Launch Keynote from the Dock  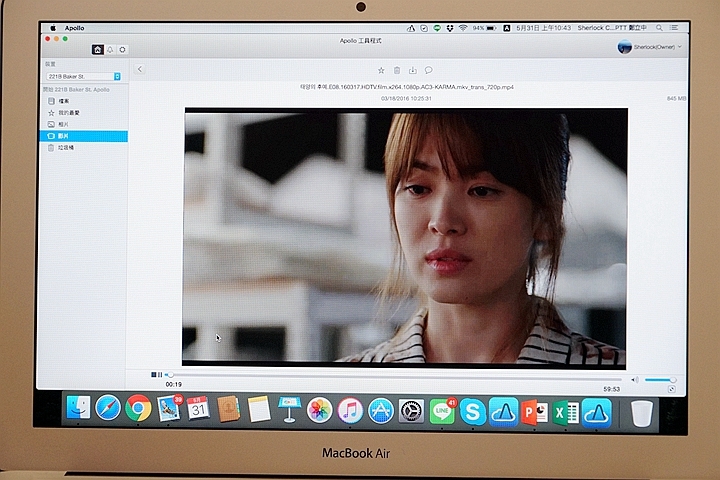click(289, 409)
